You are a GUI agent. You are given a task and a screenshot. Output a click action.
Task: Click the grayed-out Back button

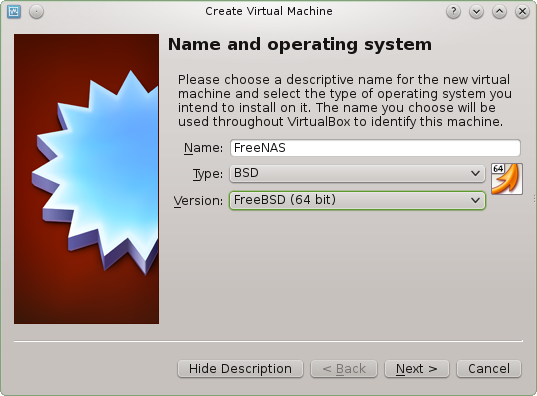coord(344,369)
